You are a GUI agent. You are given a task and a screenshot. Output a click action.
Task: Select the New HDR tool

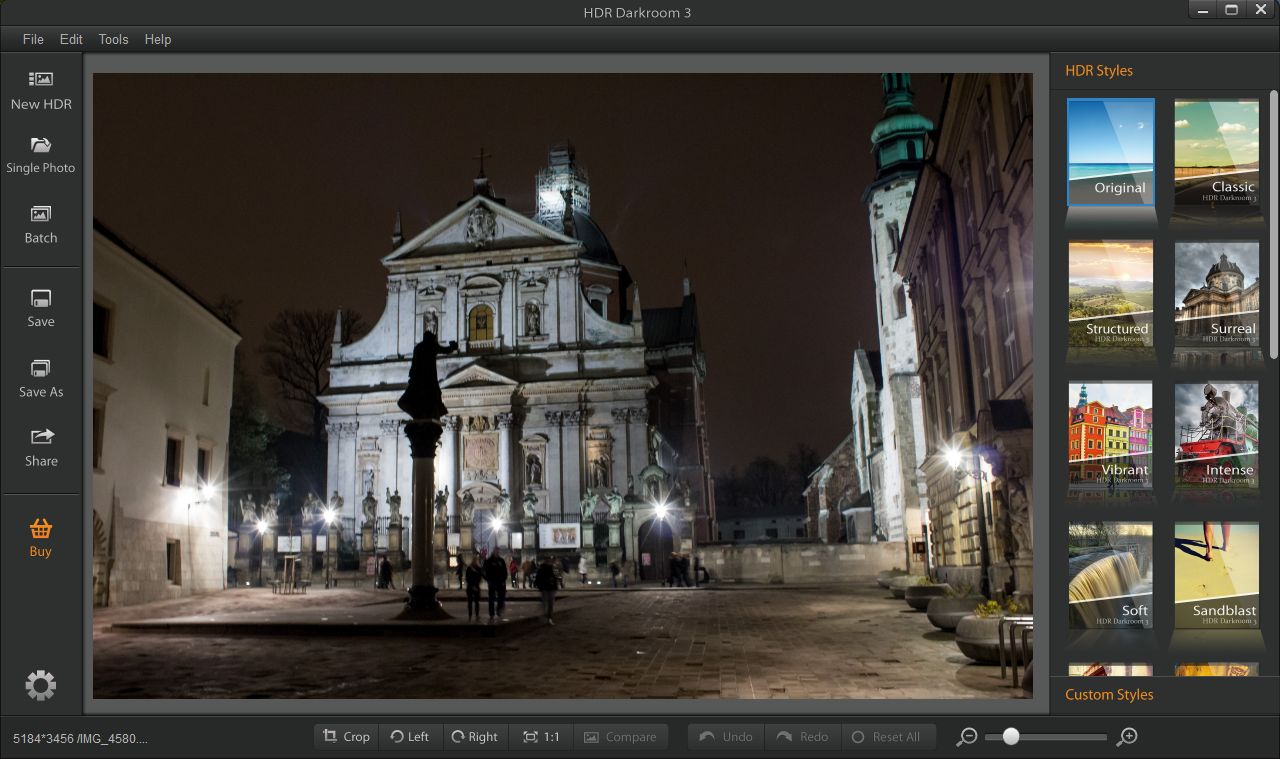(x=41, y=89)
